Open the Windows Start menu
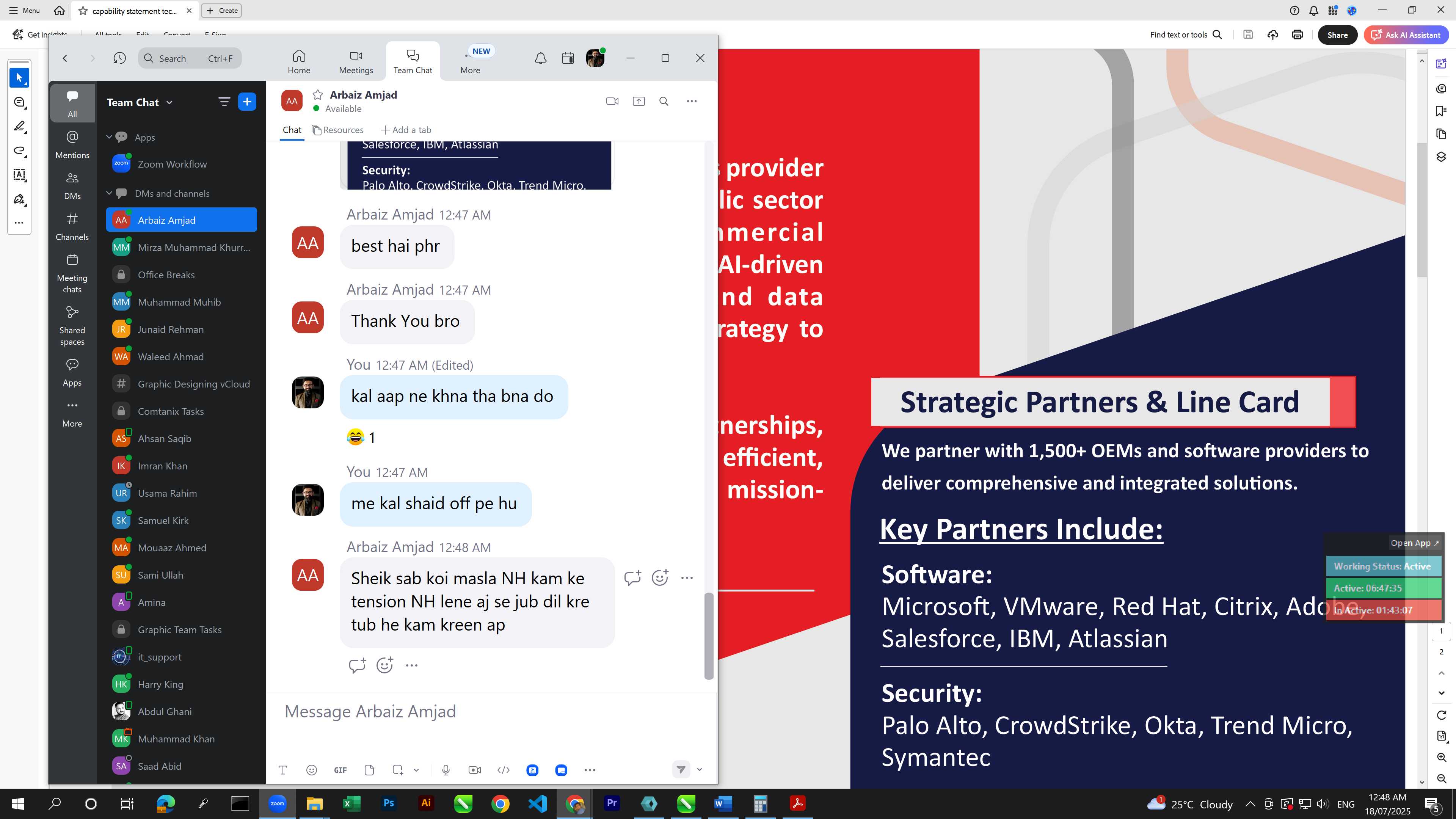1456x819 pixels. [17, 803]
